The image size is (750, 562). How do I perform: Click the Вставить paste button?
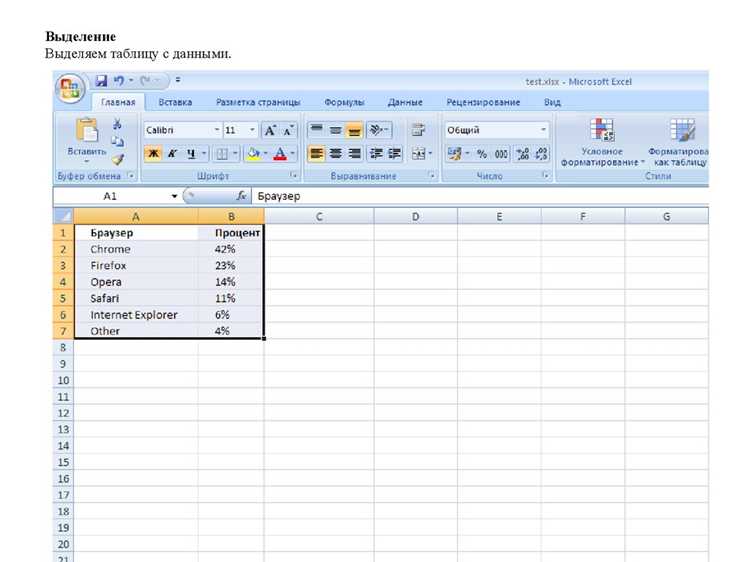pyautogui.click(x=87, y=140)
